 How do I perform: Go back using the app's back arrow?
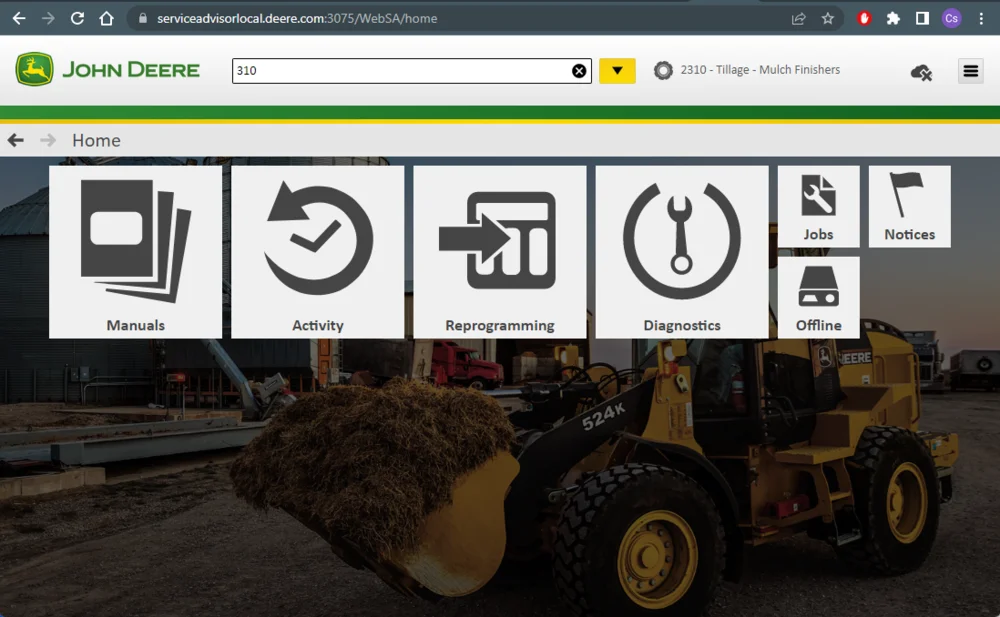(16, 140)
